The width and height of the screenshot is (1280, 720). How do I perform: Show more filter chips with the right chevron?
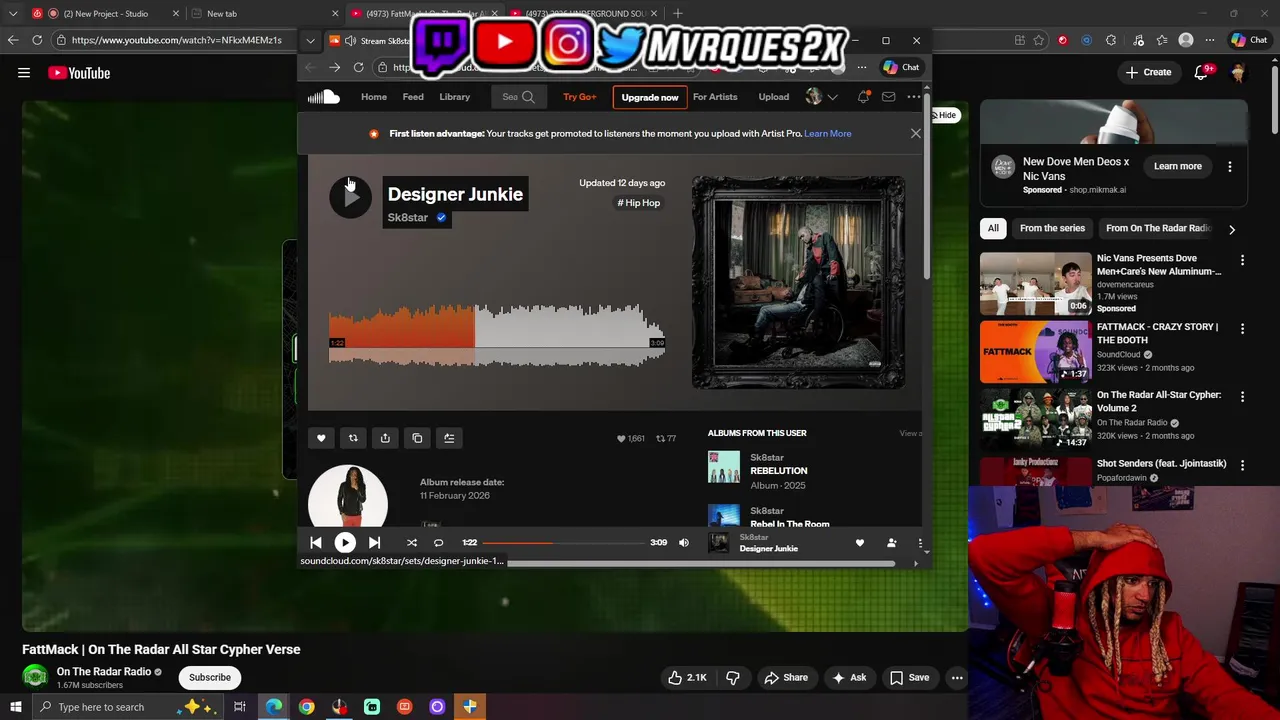click(1232, 229)
